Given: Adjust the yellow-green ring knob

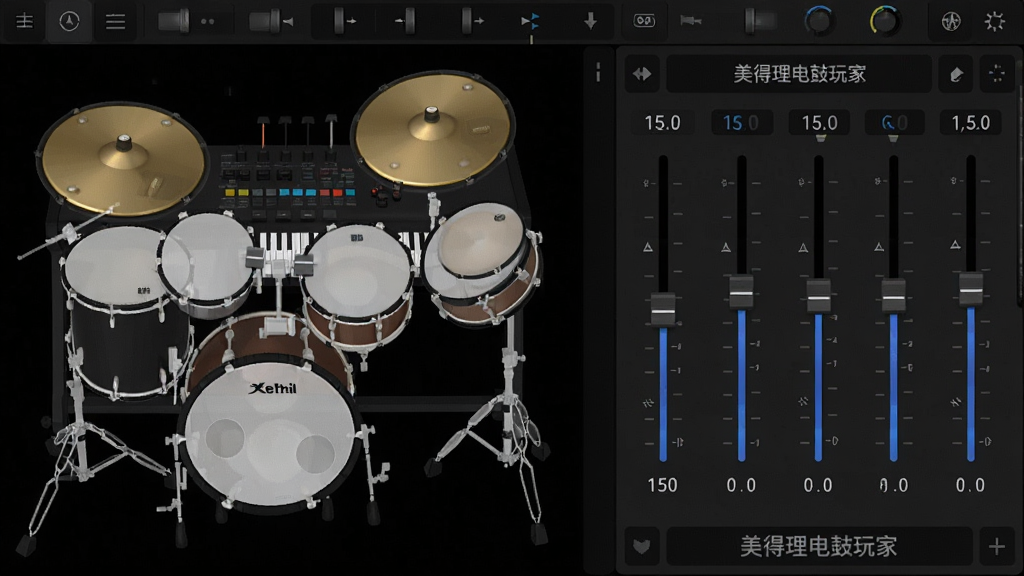Looking at the screenshot, I should click(x=885, y=21).
